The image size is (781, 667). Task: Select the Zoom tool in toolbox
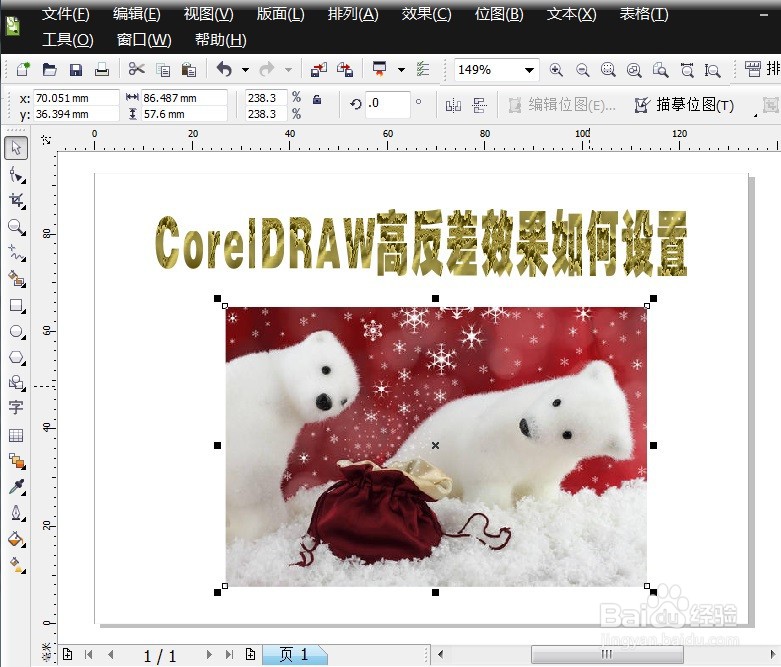pos(16,227)
